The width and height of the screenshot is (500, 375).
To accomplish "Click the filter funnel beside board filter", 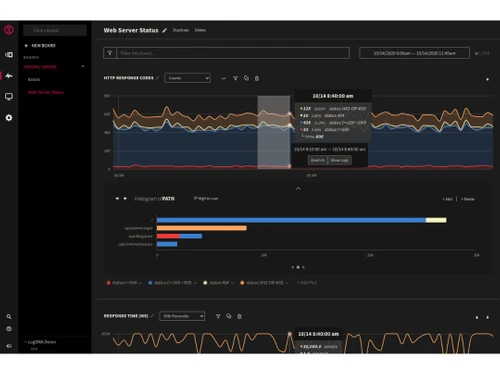I will (110, 53).
